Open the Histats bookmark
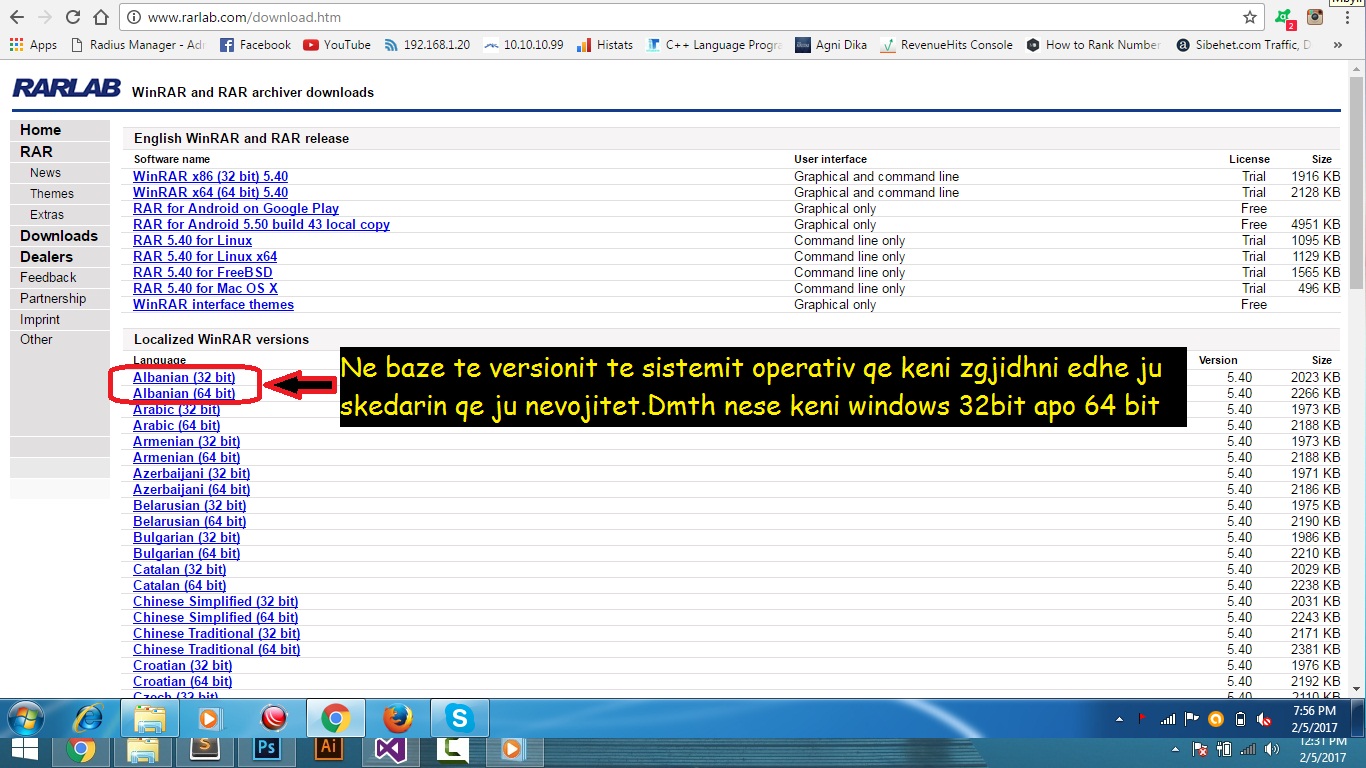1366x768 pixels. pyautogui.click(x=605, y=45)
